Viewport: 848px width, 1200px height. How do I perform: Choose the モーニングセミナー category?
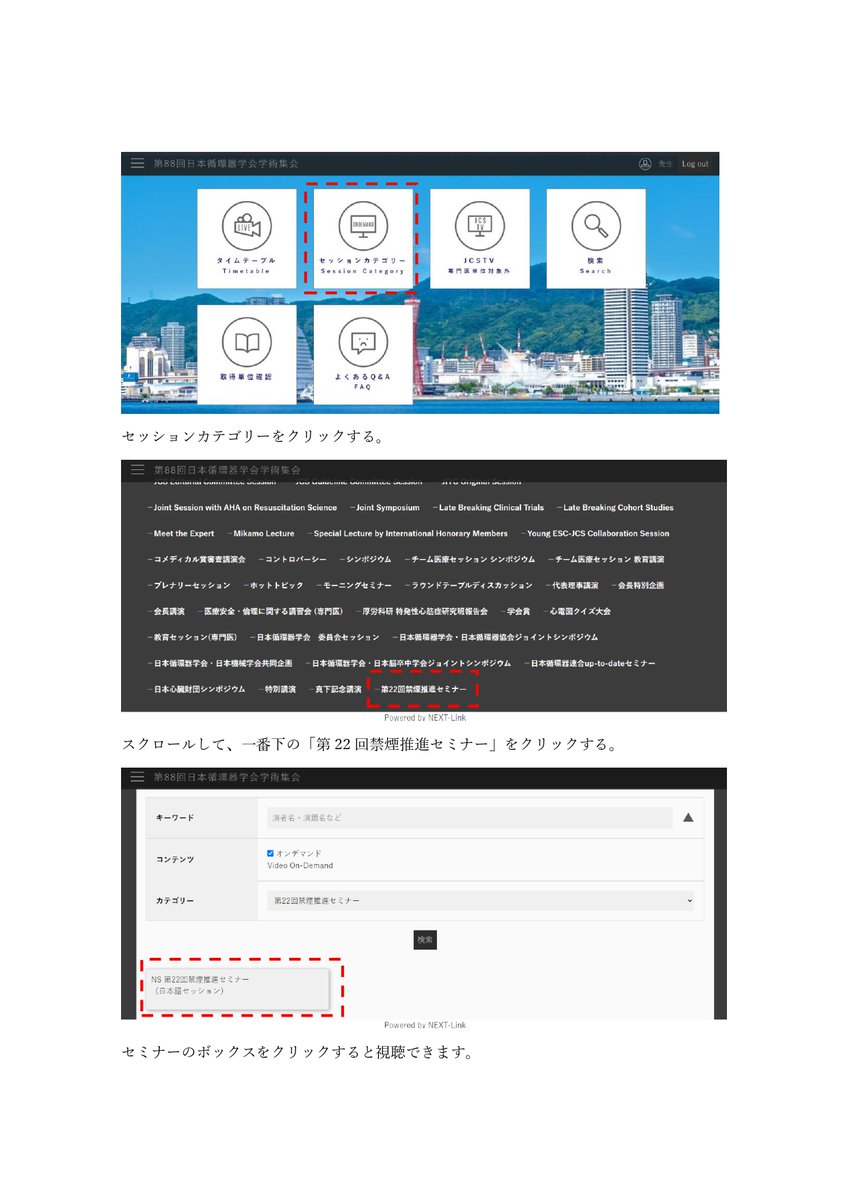[x=354, y=586]
